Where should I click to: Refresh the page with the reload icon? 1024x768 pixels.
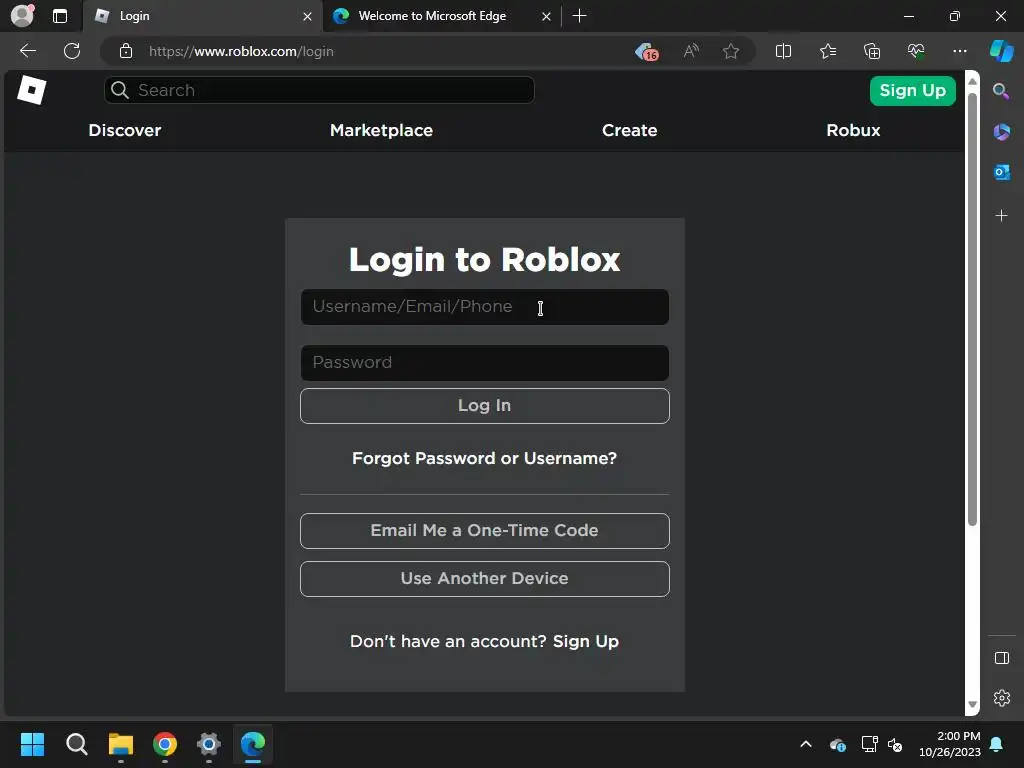point(72,51)
